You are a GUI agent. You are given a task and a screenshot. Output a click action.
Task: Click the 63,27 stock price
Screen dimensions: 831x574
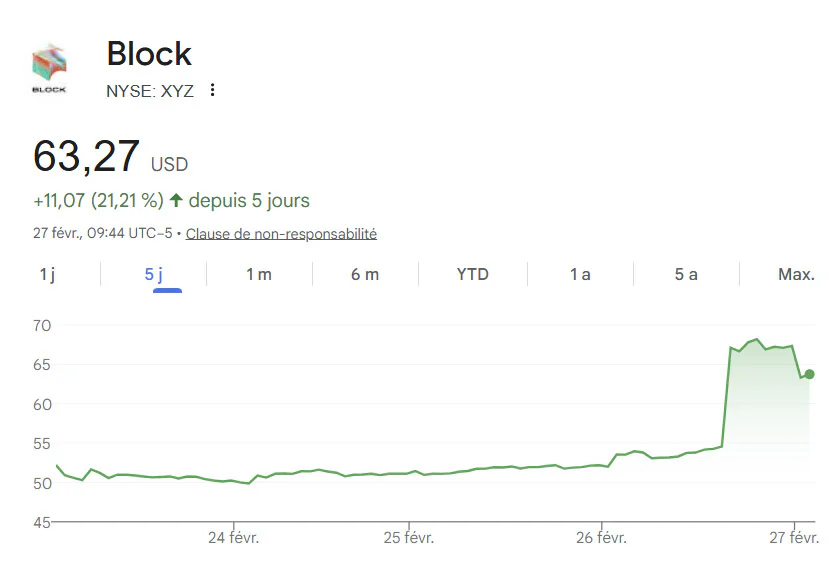click(x=86, y=157)
